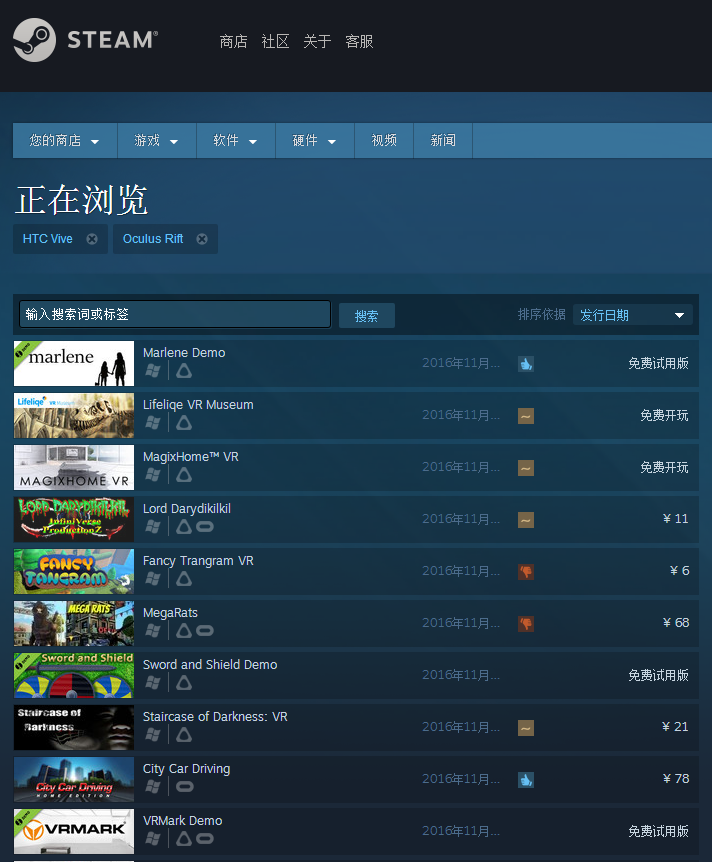The image size is (712, 862).
Task: Click Oculus Rift icon for MegaRats
Action: coord(205,631)
